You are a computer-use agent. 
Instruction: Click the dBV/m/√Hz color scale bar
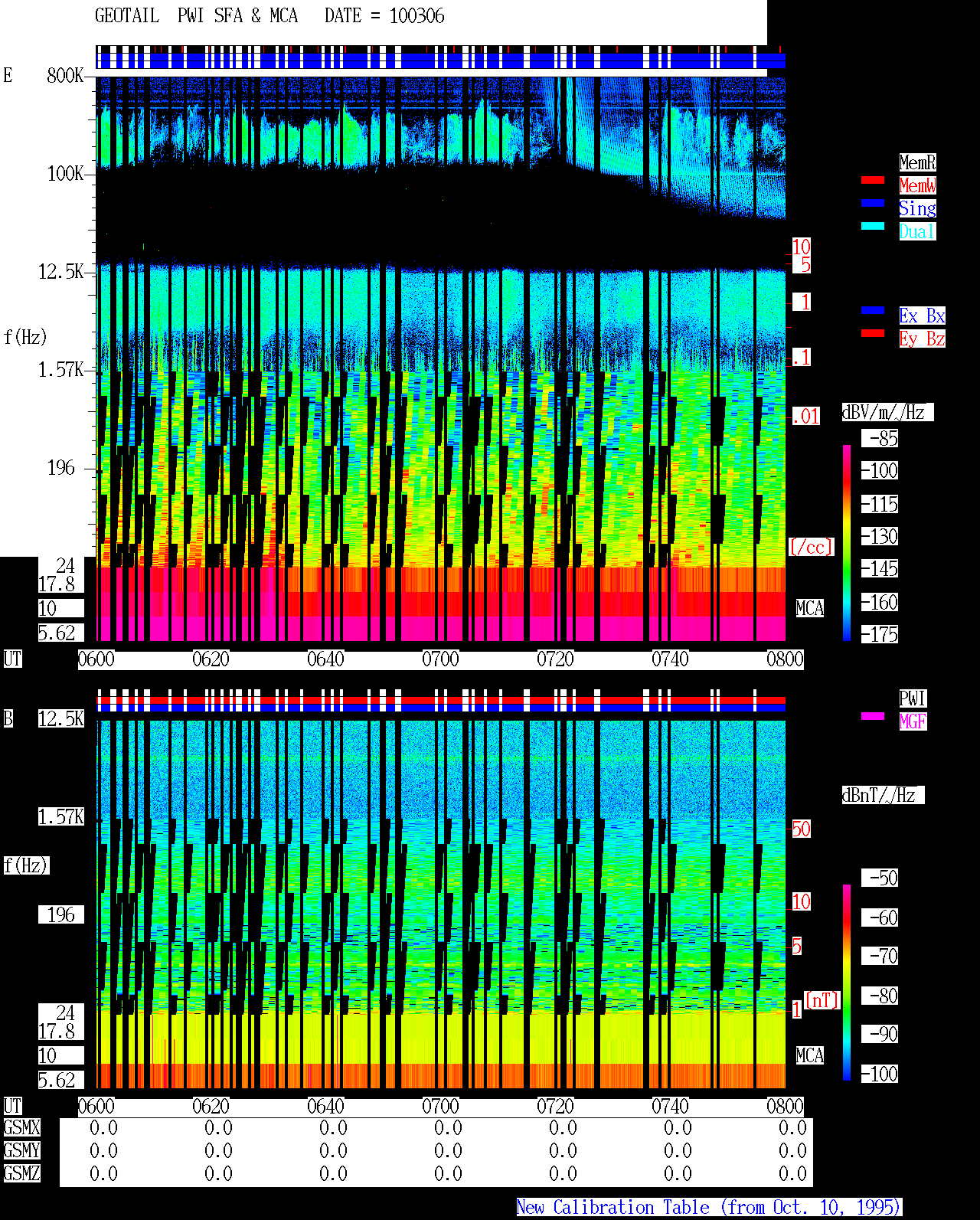pyautogui.click(x=847, y=542)
